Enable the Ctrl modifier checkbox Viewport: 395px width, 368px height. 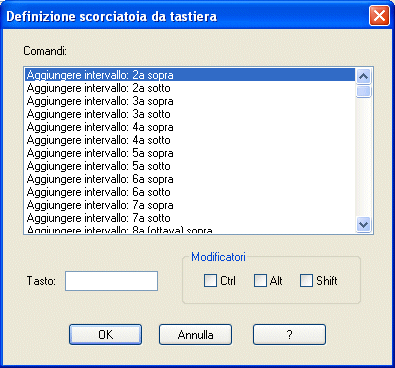210,281
